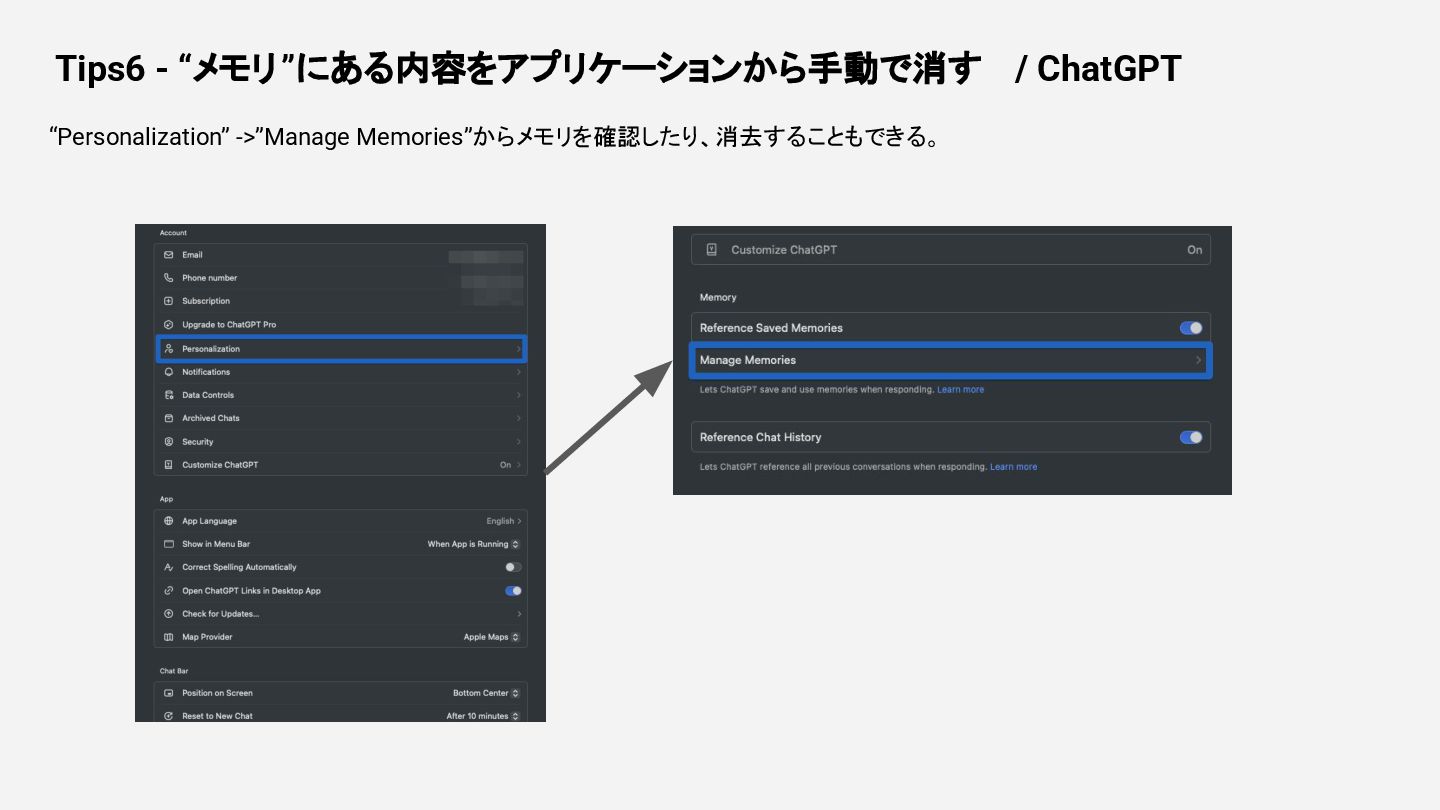Click the Archived Chats box icon

point(169,418)
